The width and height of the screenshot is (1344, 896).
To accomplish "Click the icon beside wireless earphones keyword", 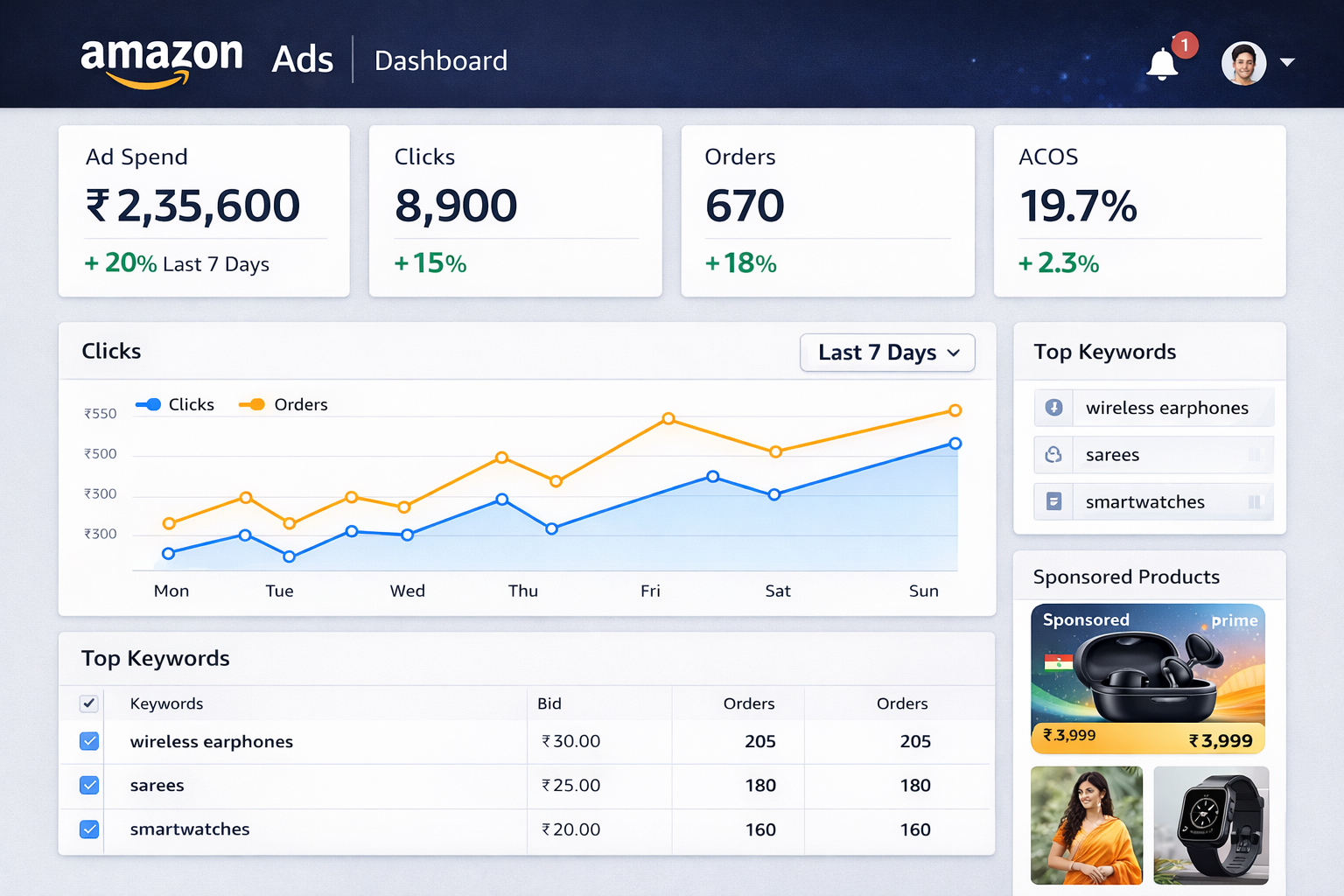I will [x=1053, y=408].
